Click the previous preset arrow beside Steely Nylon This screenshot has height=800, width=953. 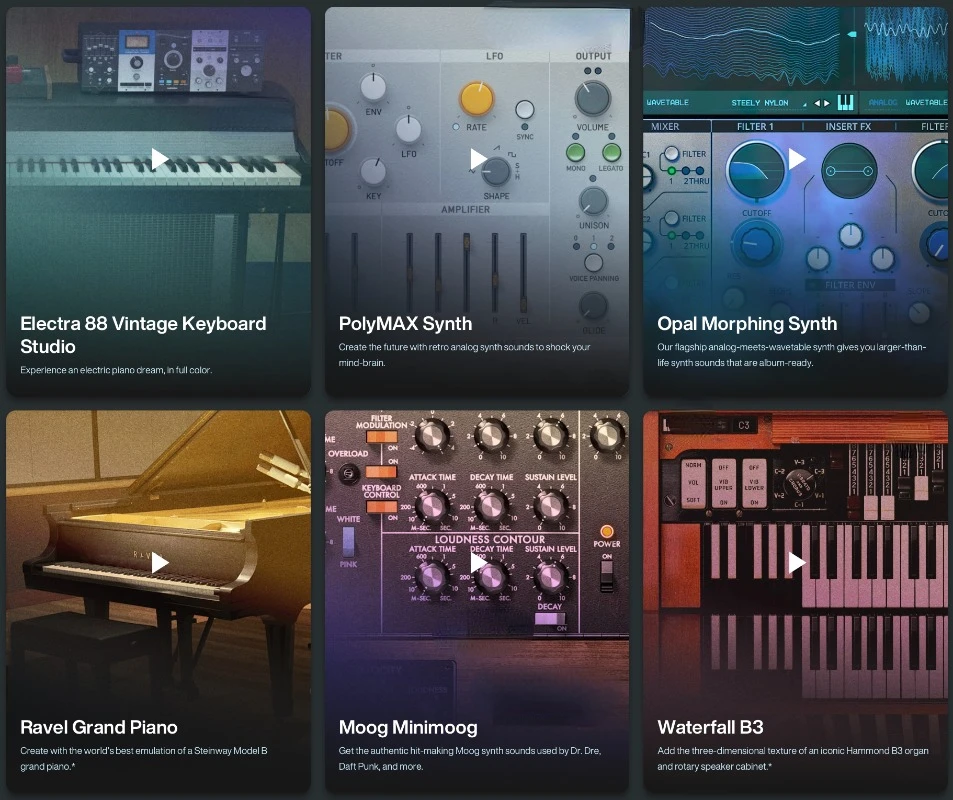point(817,103)
